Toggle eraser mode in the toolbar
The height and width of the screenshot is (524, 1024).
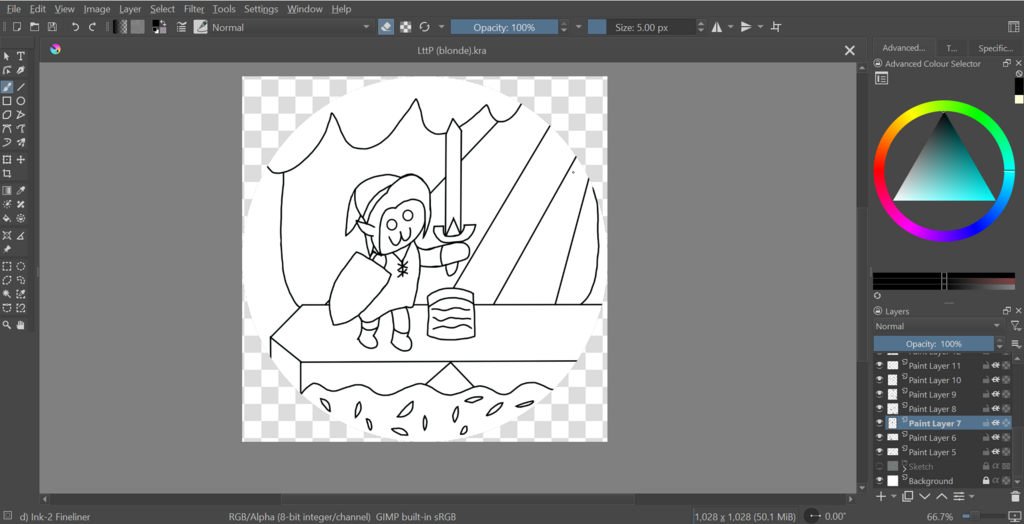tap(386, 27)
